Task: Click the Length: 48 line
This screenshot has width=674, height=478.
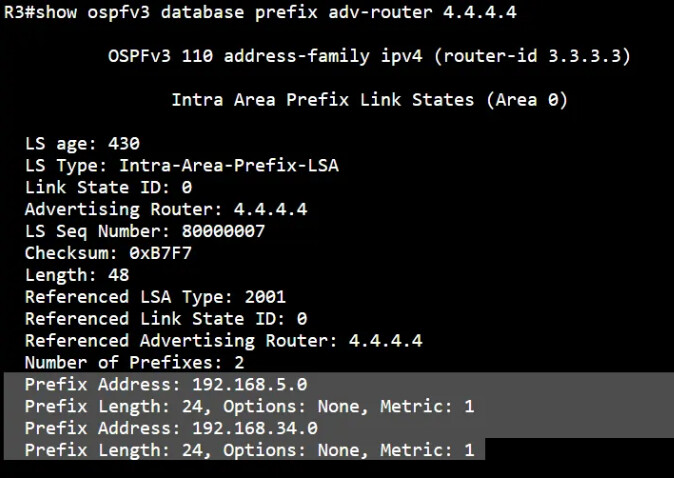Action: click(77, 275)
